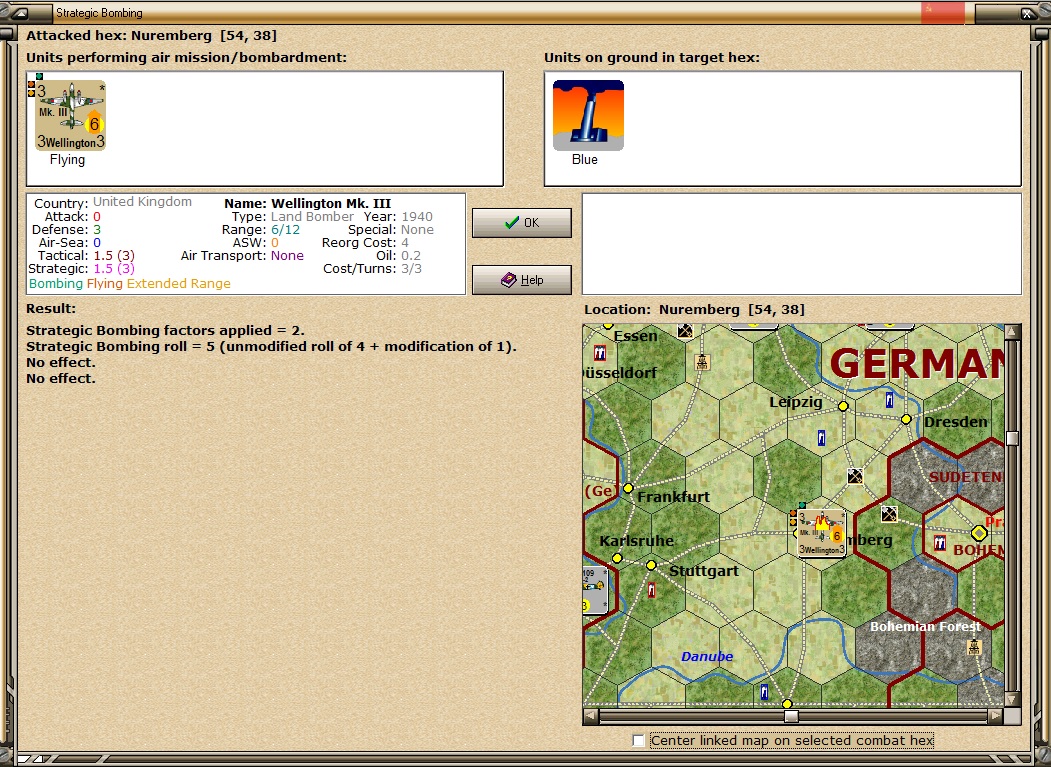The image size is (1051, 767).
Task: Click the Cost/Turns value '3/3'
Action: click(412, 268)
